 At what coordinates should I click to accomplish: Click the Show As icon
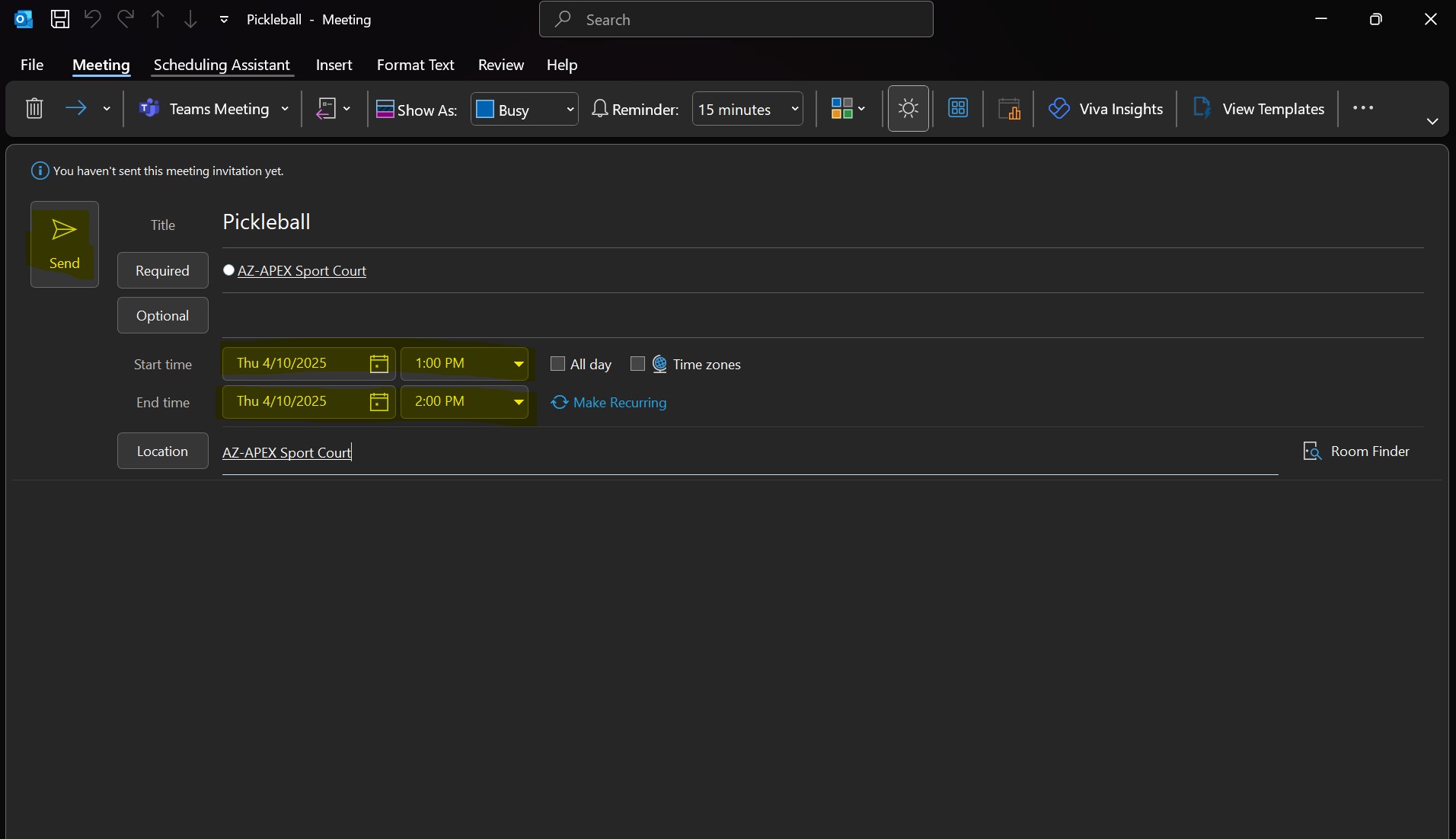(x=385, y=109)
